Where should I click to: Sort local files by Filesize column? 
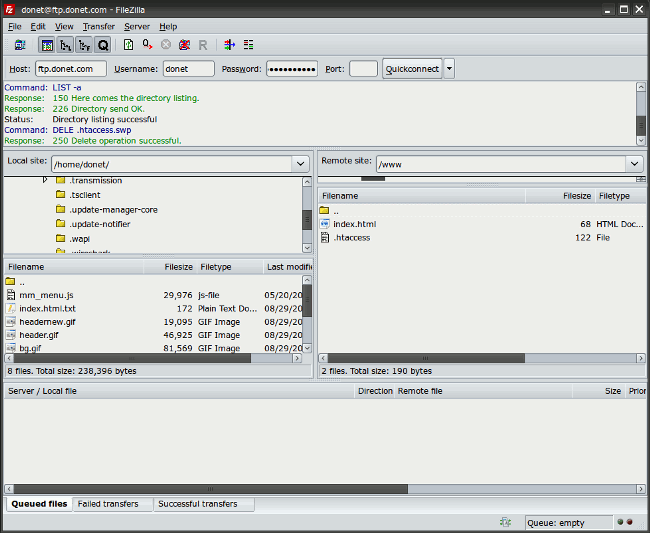pyautogui.click(x=170, y=267)
